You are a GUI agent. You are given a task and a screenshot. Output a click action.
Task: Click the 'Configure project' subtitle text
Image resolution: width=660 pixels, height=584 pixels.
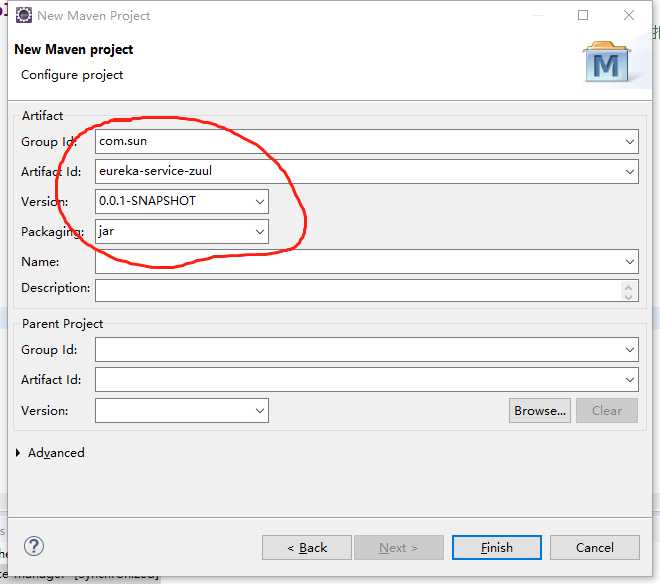pyautogui.click(x=72, y=75)
